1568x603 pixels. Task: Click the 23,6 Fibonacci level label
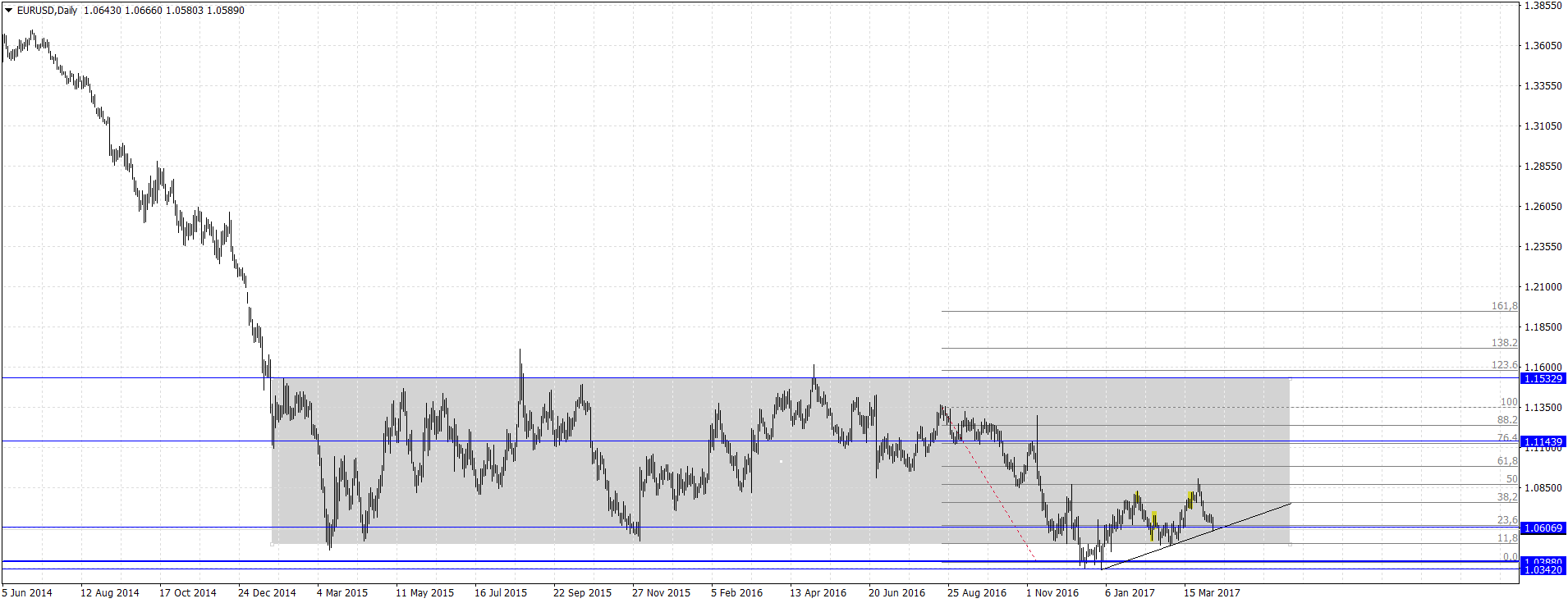click(x=1507, y=520)
